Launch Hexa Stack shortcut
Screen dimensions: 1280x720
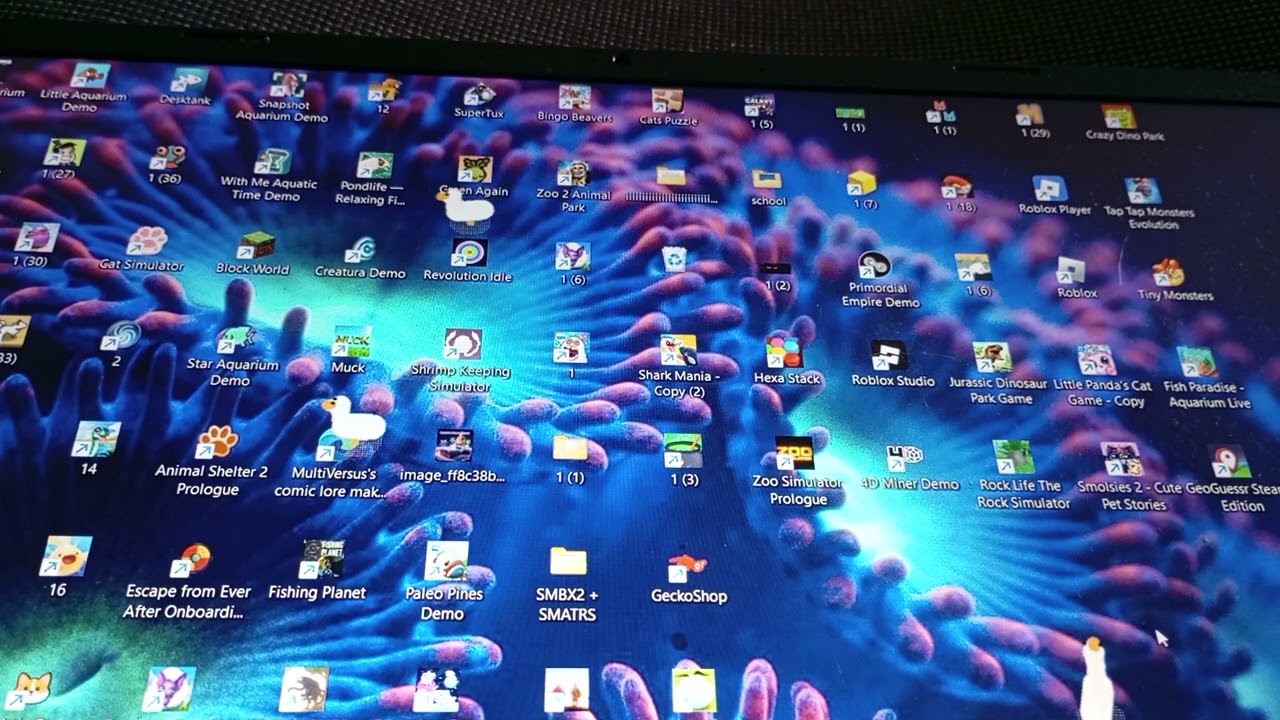click(x=784, y=354)
